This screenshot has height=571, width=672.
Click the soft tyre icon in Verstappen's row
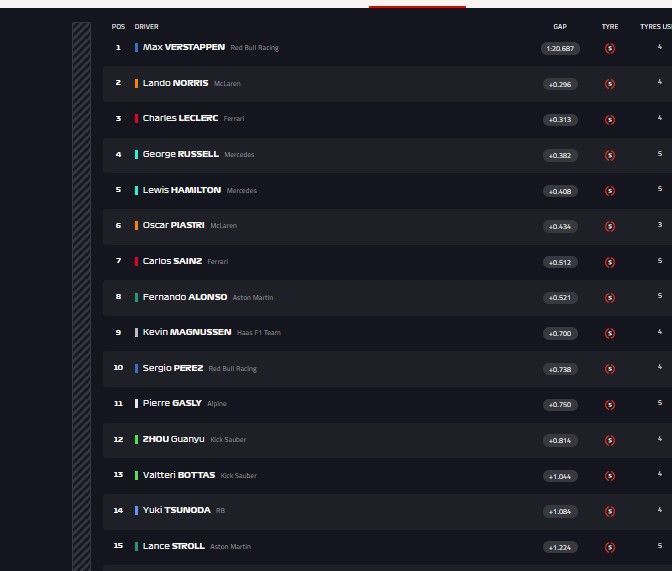(x=610, y=48)
